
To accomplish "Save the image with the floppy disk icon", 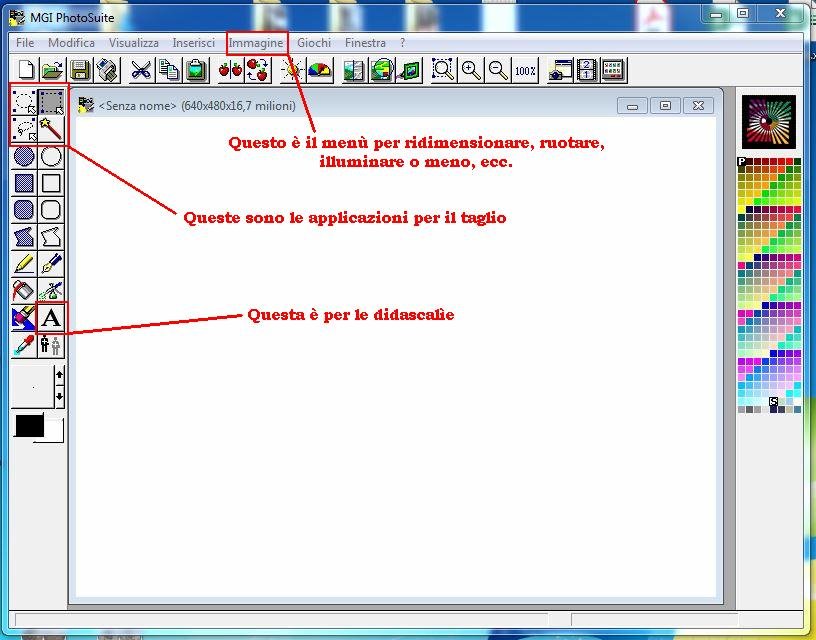I will click(80, 70).
